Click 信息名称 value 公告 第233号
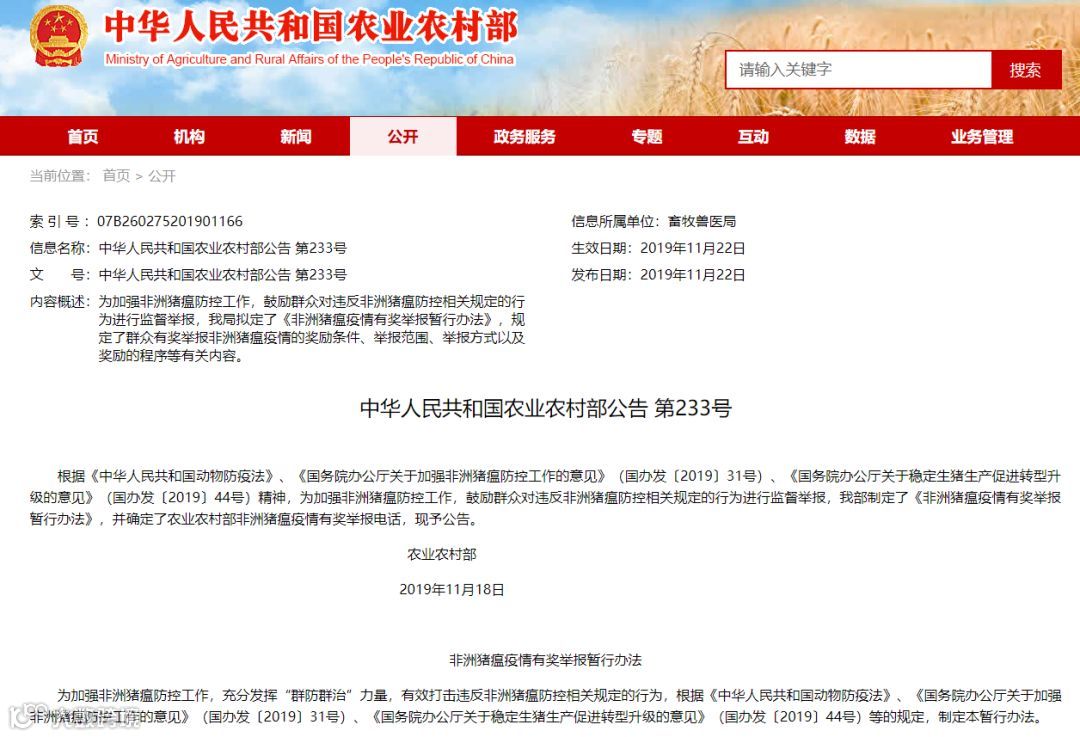This screenshot has height=737, width=1080. tap(222, 248)
